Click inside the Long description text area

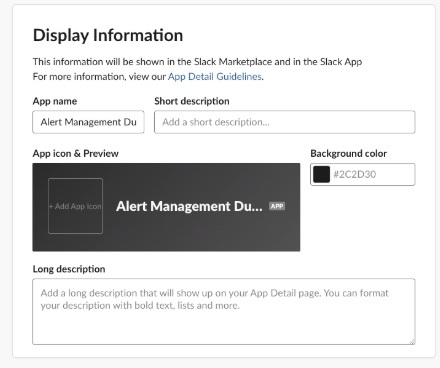click(224, 312)
